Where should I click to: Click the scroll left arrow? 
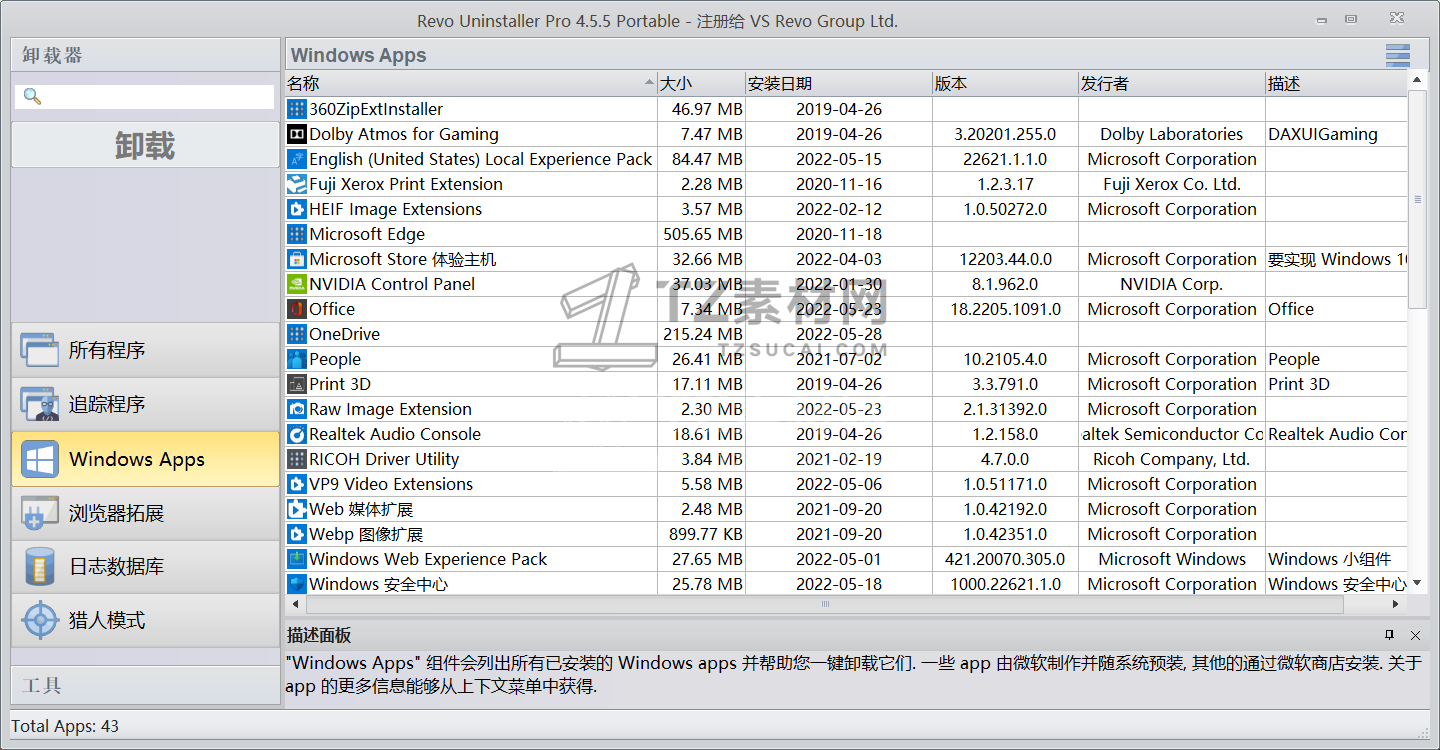[295, 604]
